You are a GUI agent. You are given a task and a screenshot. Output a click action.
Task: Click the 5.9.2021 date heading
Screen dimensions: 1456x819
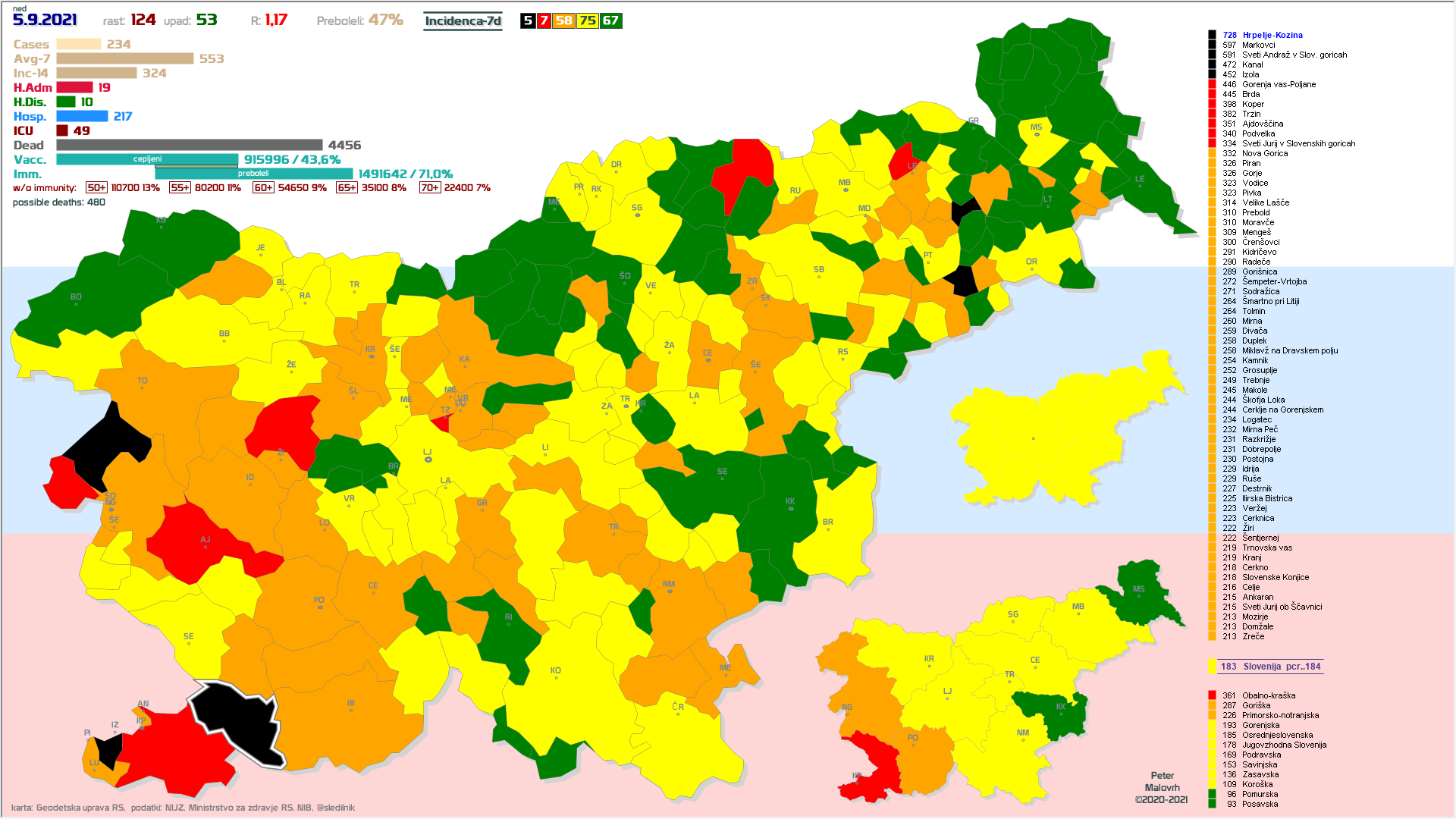[x=45, y=20]
